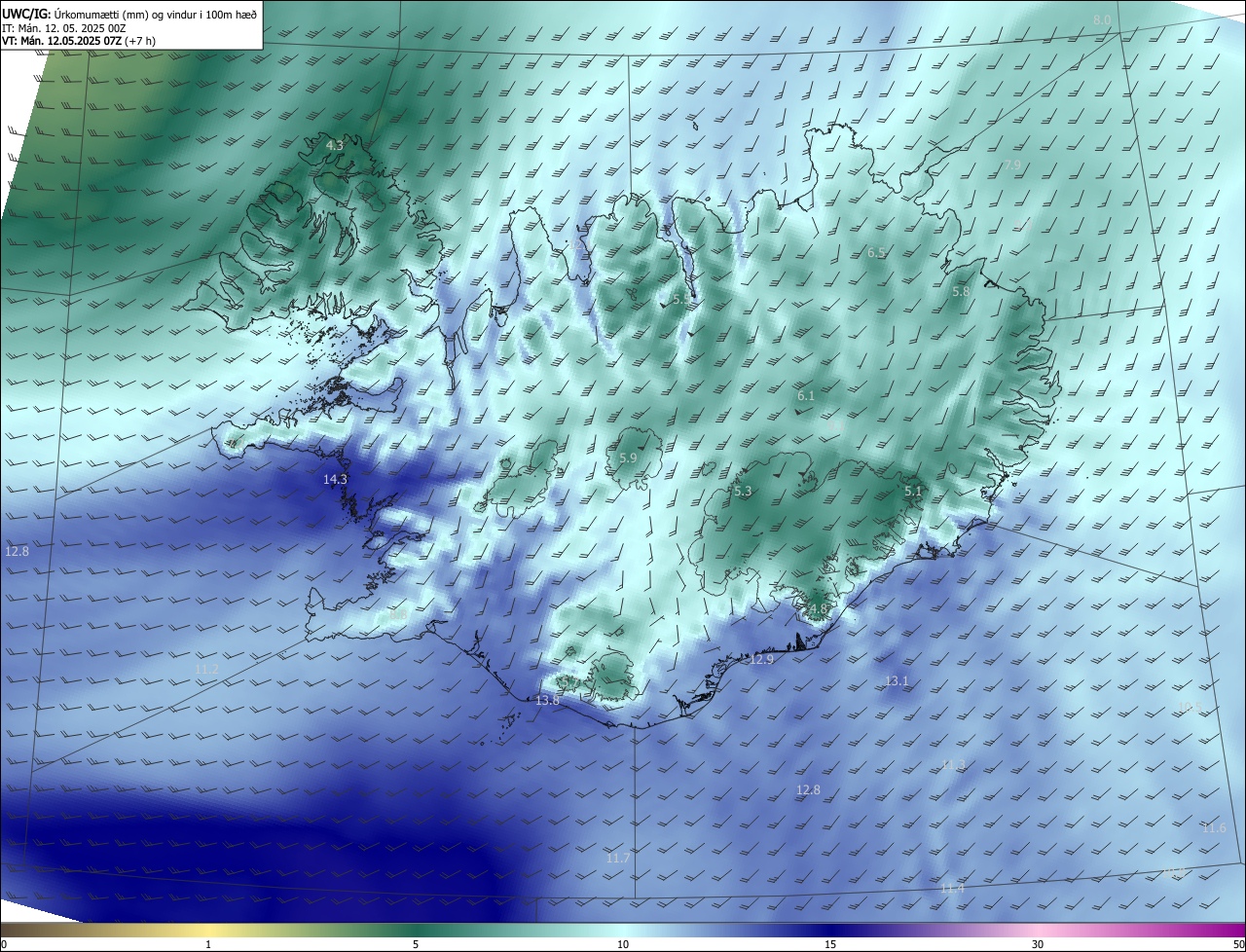The height and width of the screenshot is (952, 1246).
Task: Select the 13.1 value offshore southeast
Action: tap(897, 681)
